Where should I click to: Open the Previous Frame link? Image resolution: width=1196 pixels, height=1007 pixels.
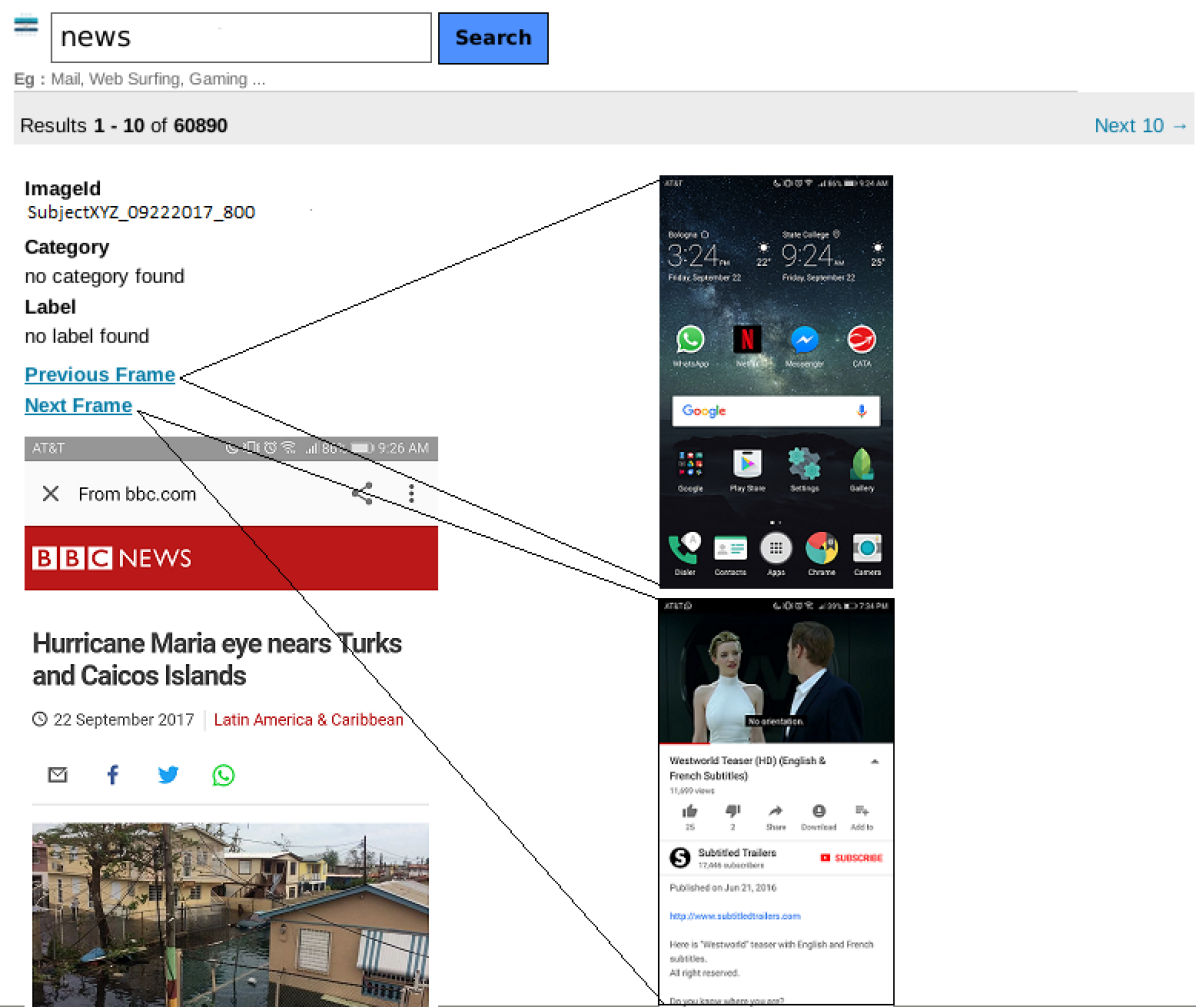coord(100,375)
